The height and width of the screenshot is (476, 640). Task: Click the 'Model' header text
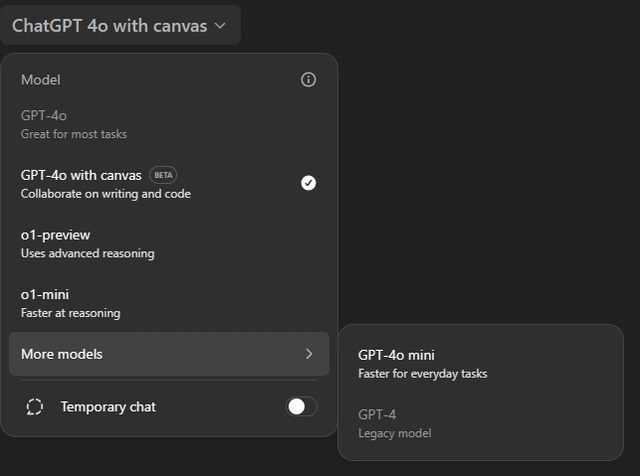click(x=41, y=80)
